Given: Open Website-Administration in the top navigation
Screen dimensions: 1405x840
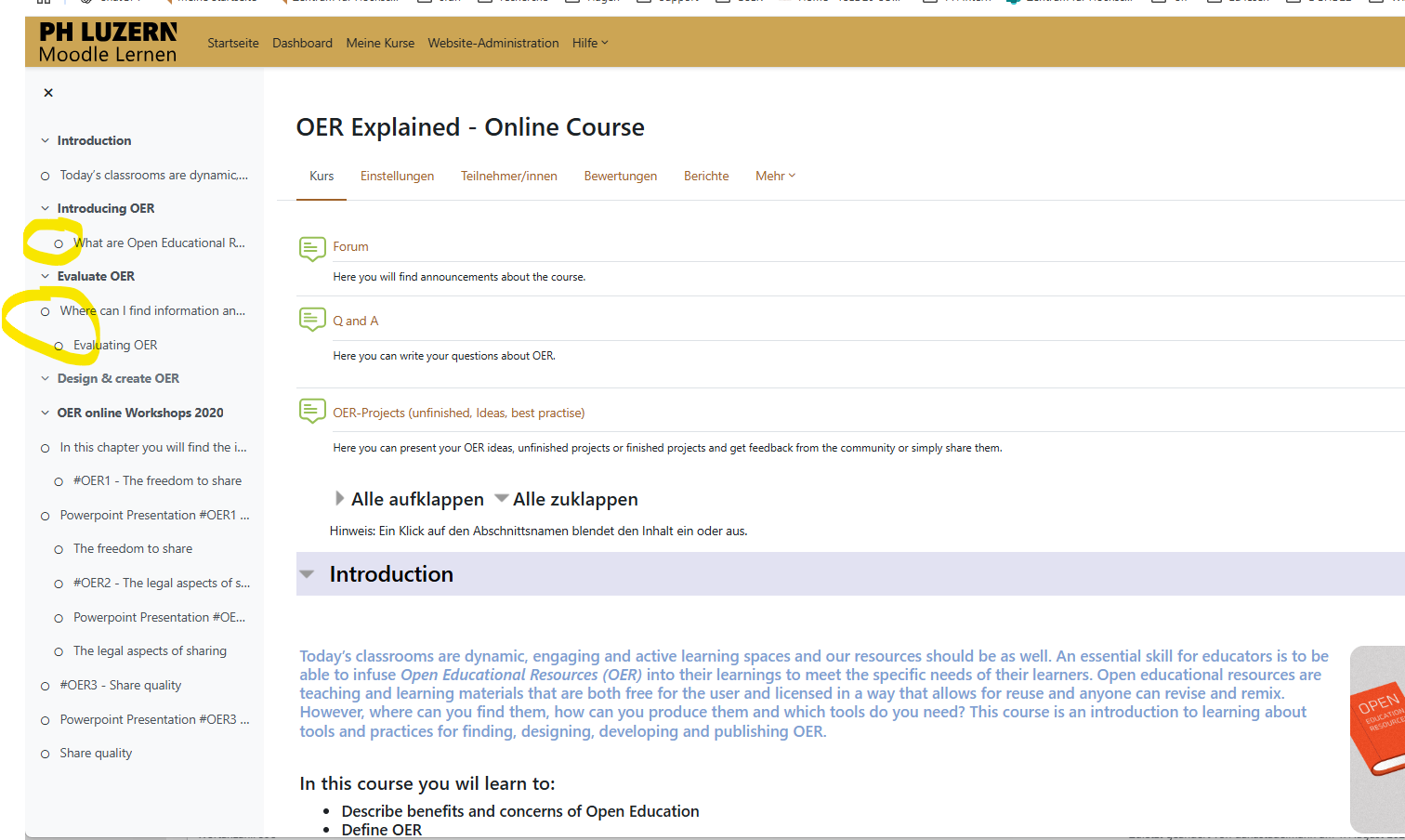Looking at the screenshot, I should point(493,43).
